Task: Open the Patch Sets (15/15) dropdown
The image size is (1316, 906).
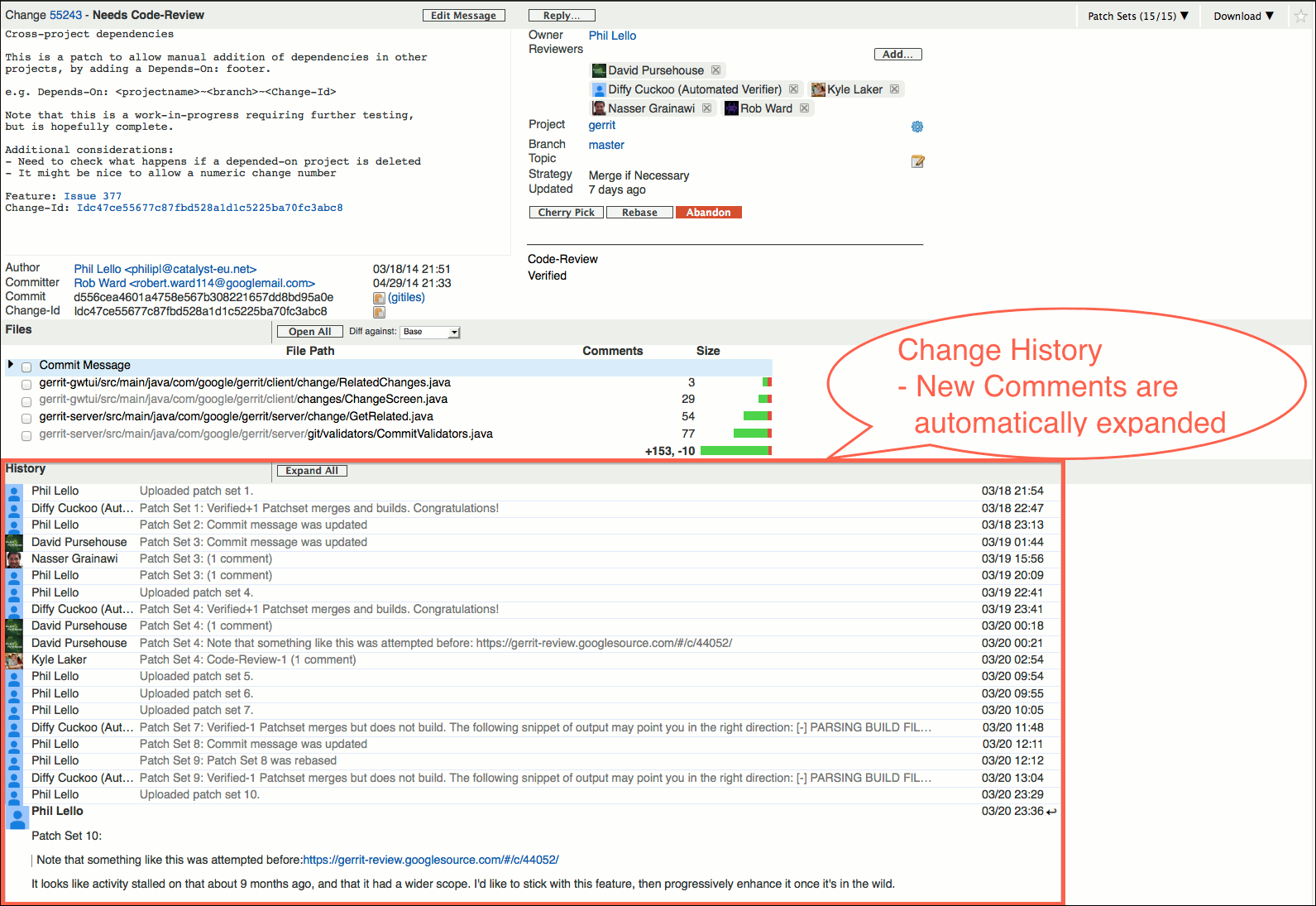Action: point(1137,16)
